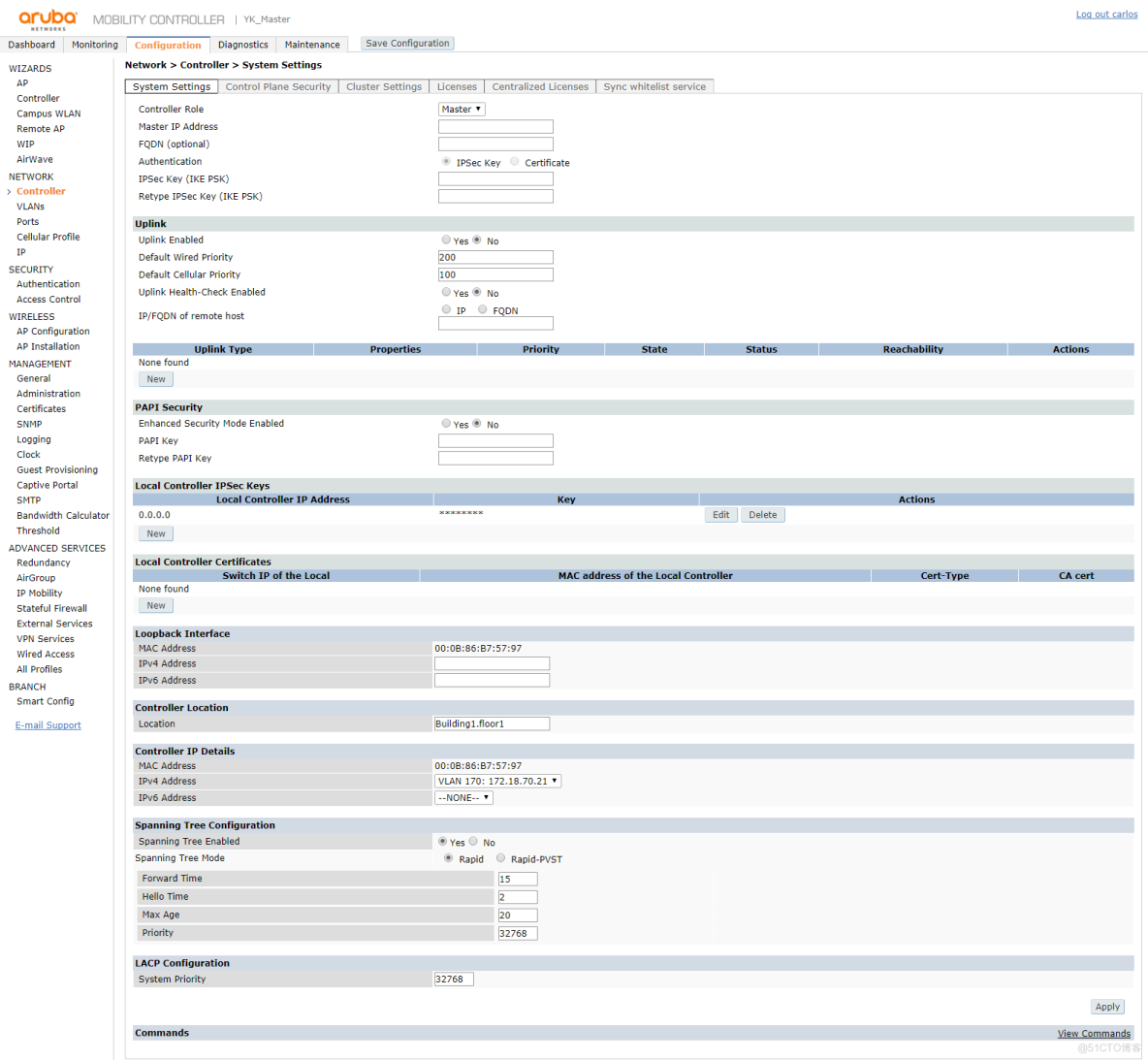This screenshot has height=1060, width=1148.
Task: Choose FQDN radio for remote host
Action: [x=483, y=310]
